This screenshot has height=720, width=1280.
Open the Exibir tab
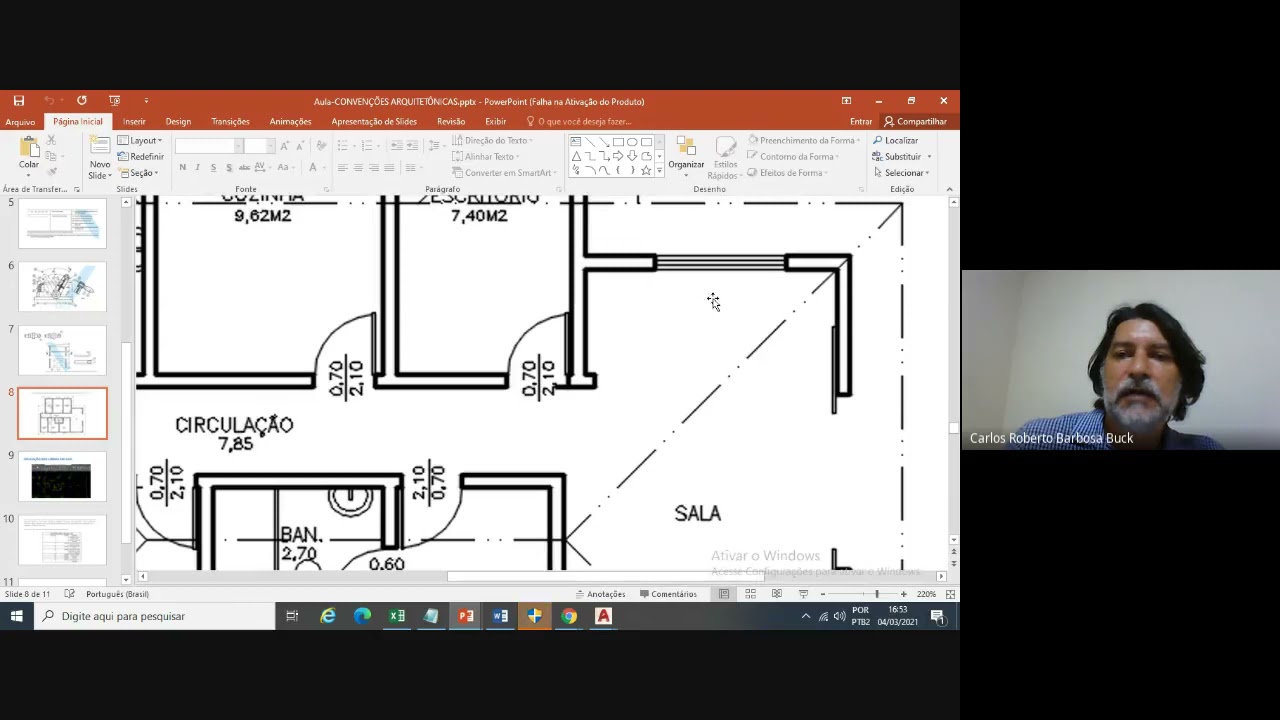496,122
